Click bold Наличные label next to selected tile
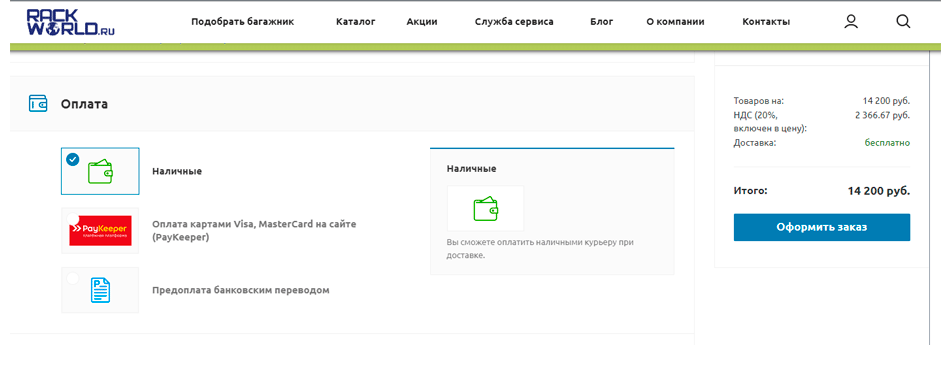 coord(177,171)
